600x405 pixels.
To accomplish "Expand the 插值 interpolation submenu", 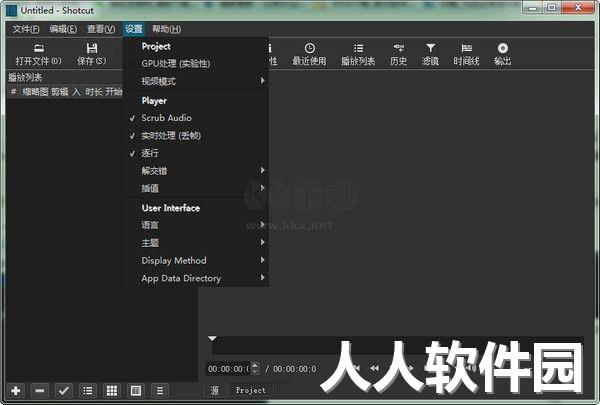I will [197, 188].
